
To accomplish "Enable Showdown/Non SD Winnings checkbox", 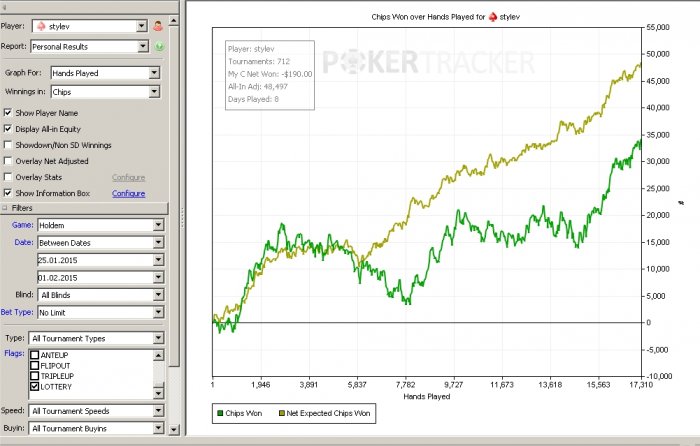I will 8,145.
